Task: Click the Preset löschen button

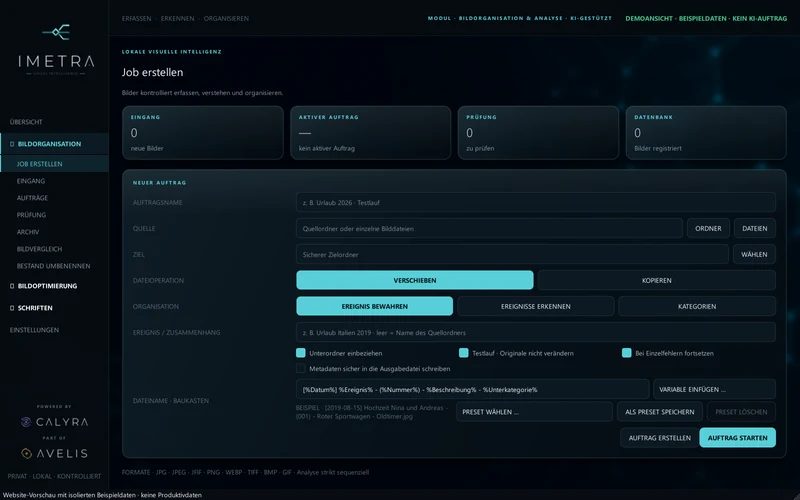Action: (x=741, y=412)
